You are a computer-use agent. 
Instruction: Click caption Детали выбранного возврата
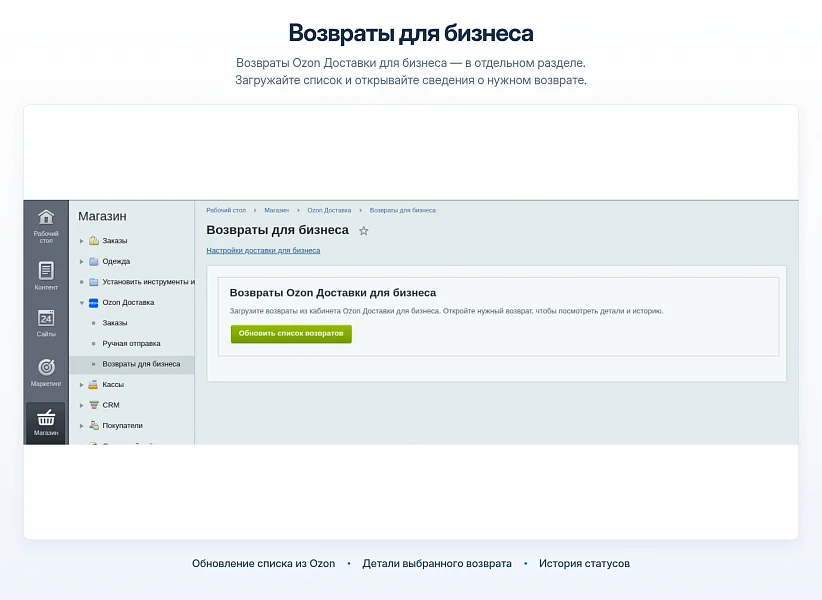click(437, 563)
